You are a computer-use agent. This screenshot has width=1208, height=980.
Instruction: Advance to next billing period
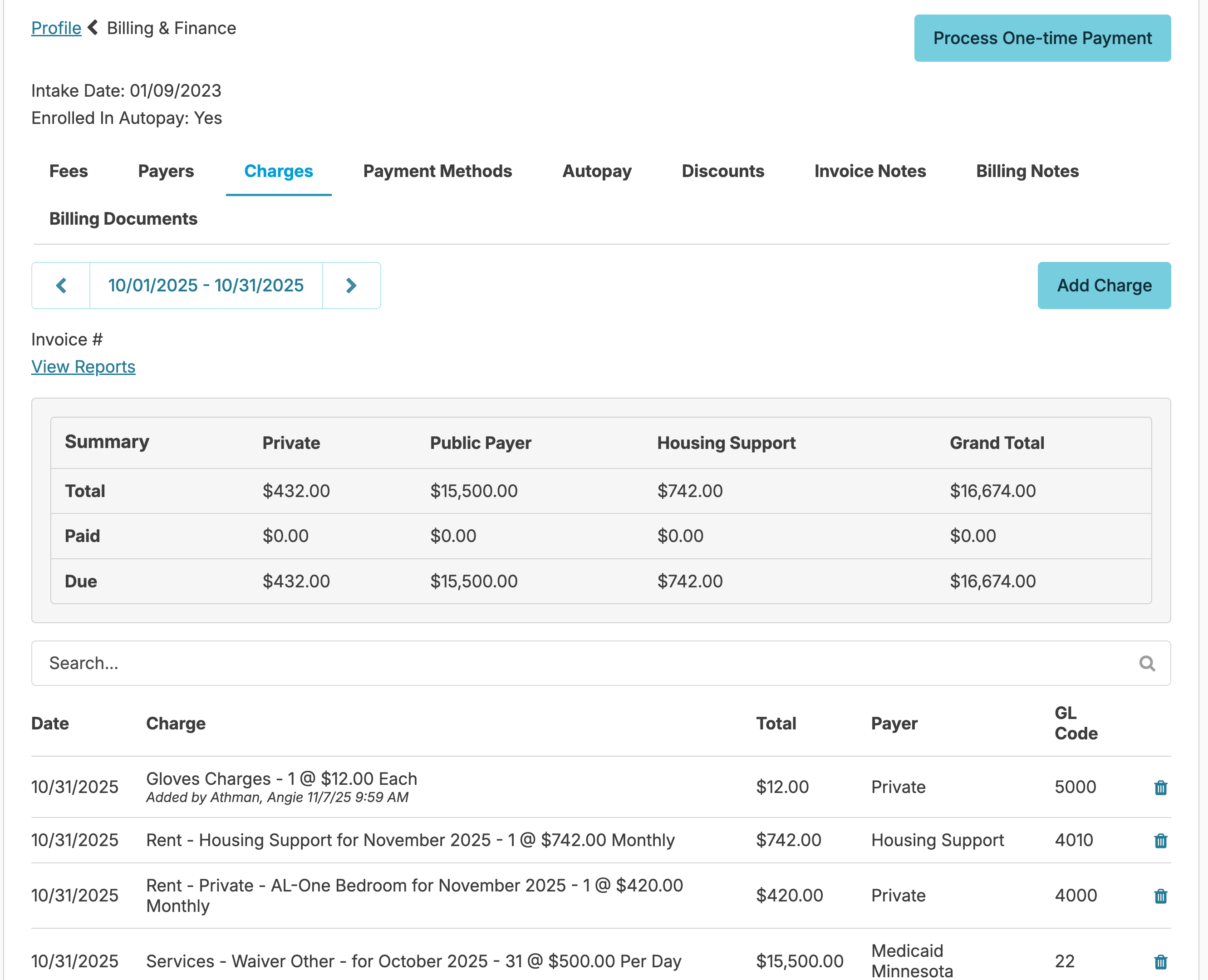coord(351,286)
